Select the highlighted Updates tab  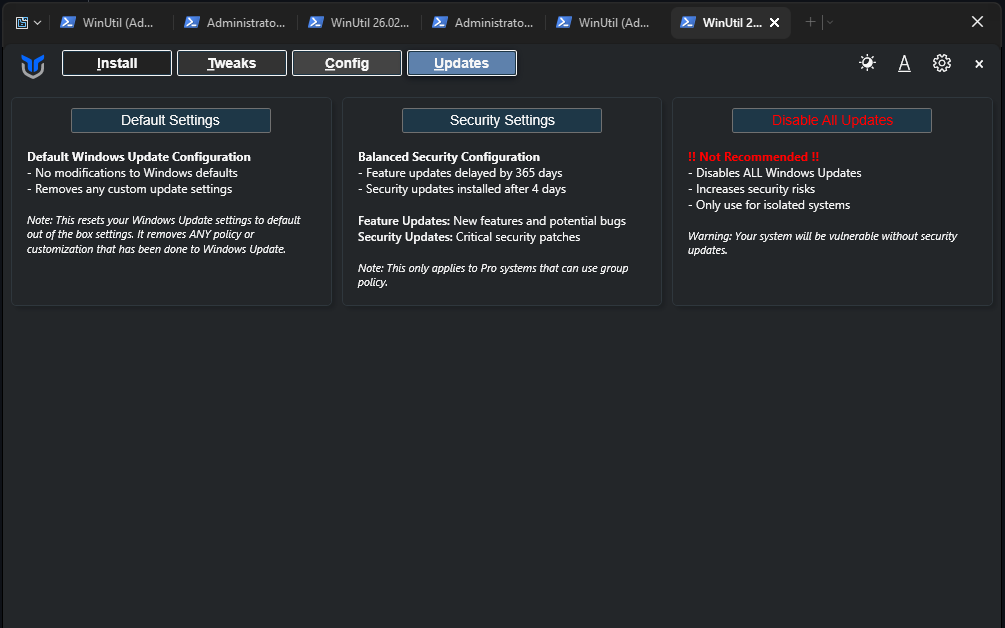pyautogui.click(x=462, y=63)
